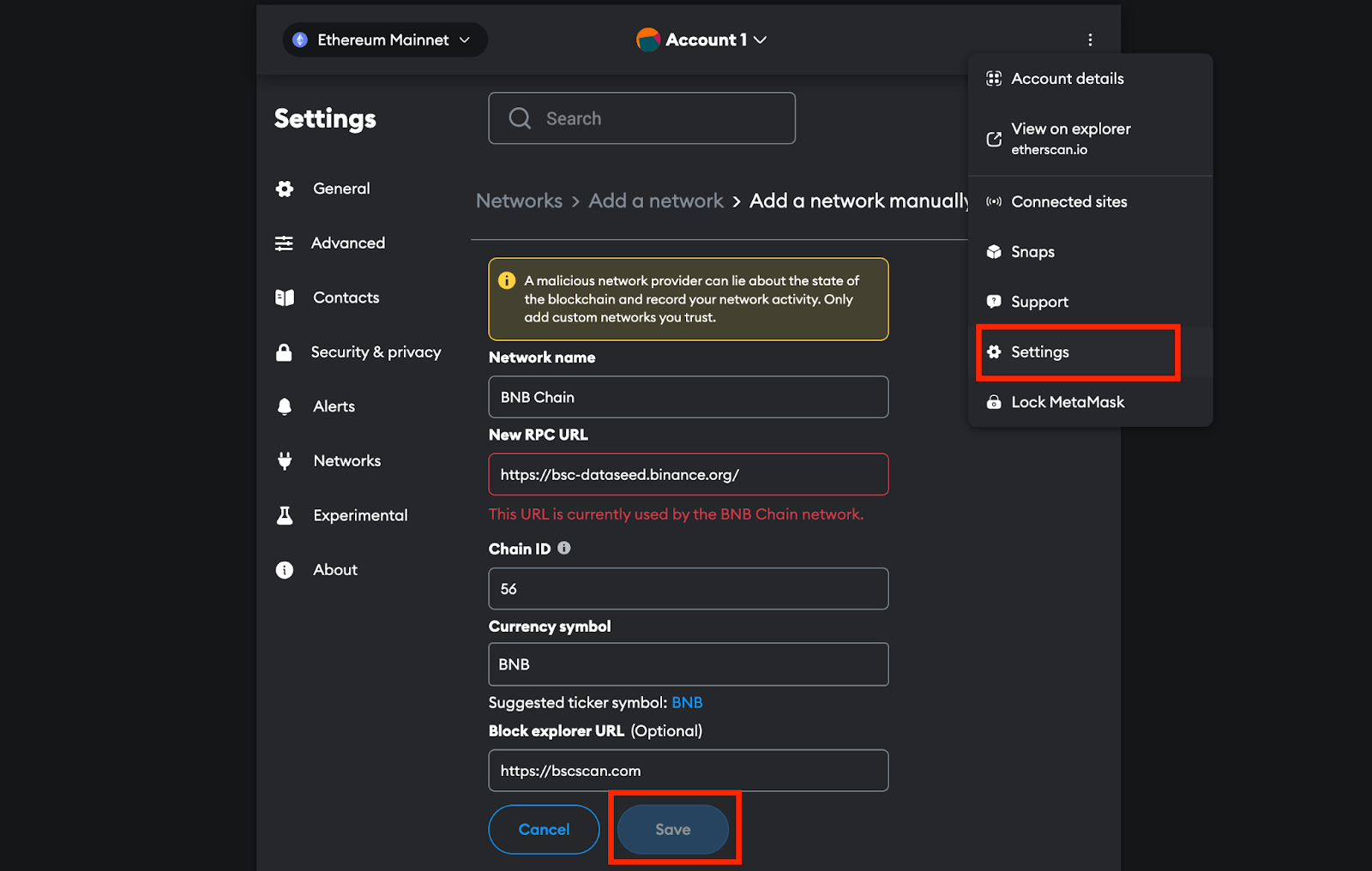Click the suggested BNB ticker link

coord(687,703)
